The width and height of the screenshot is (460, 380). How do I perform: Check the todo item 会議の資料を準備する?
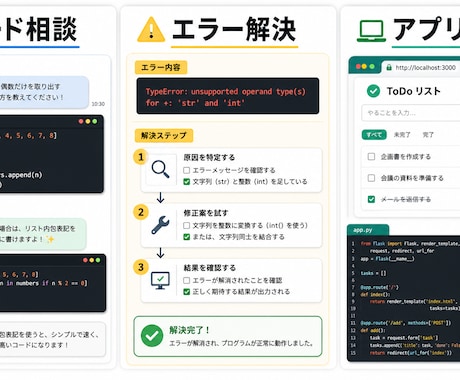tap(371, 178)
